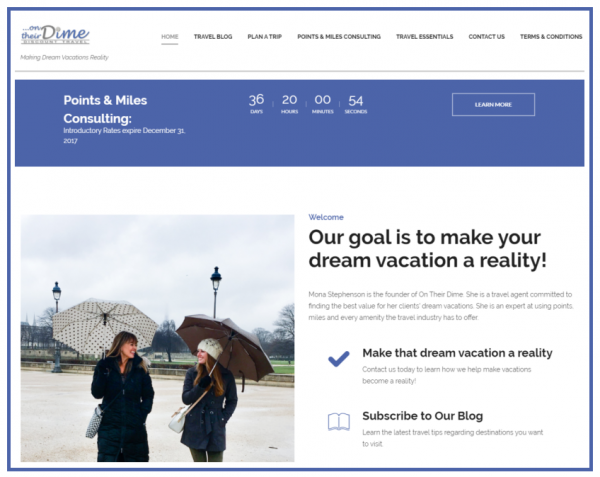This screenshot has width=600, height=477.
Task: Click the "Points & Miles Consulting:" banner heading
Action: pyautogui.click(x=105, y=109)
